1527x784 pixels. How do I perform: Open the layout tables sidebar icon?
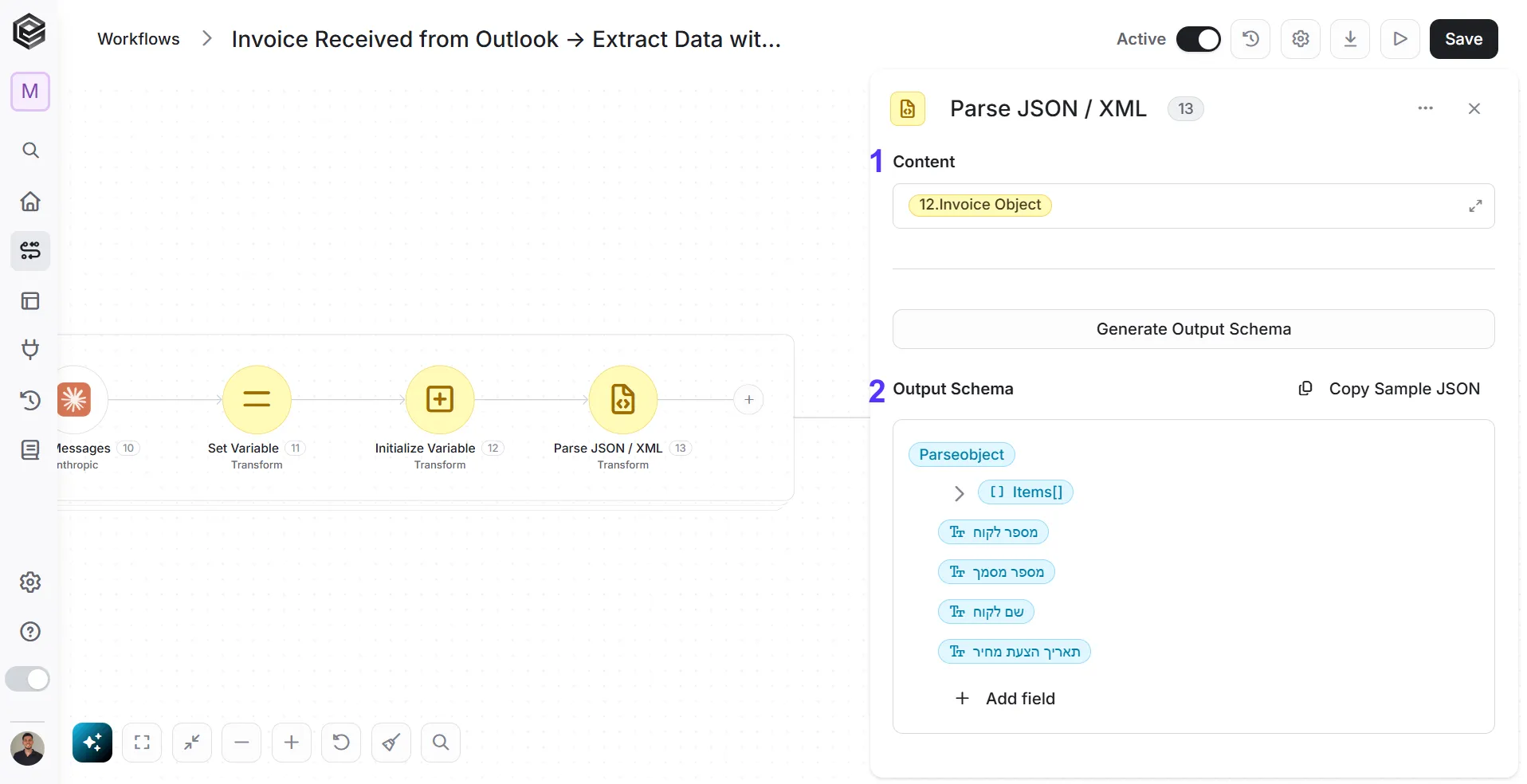pos(30,301)
